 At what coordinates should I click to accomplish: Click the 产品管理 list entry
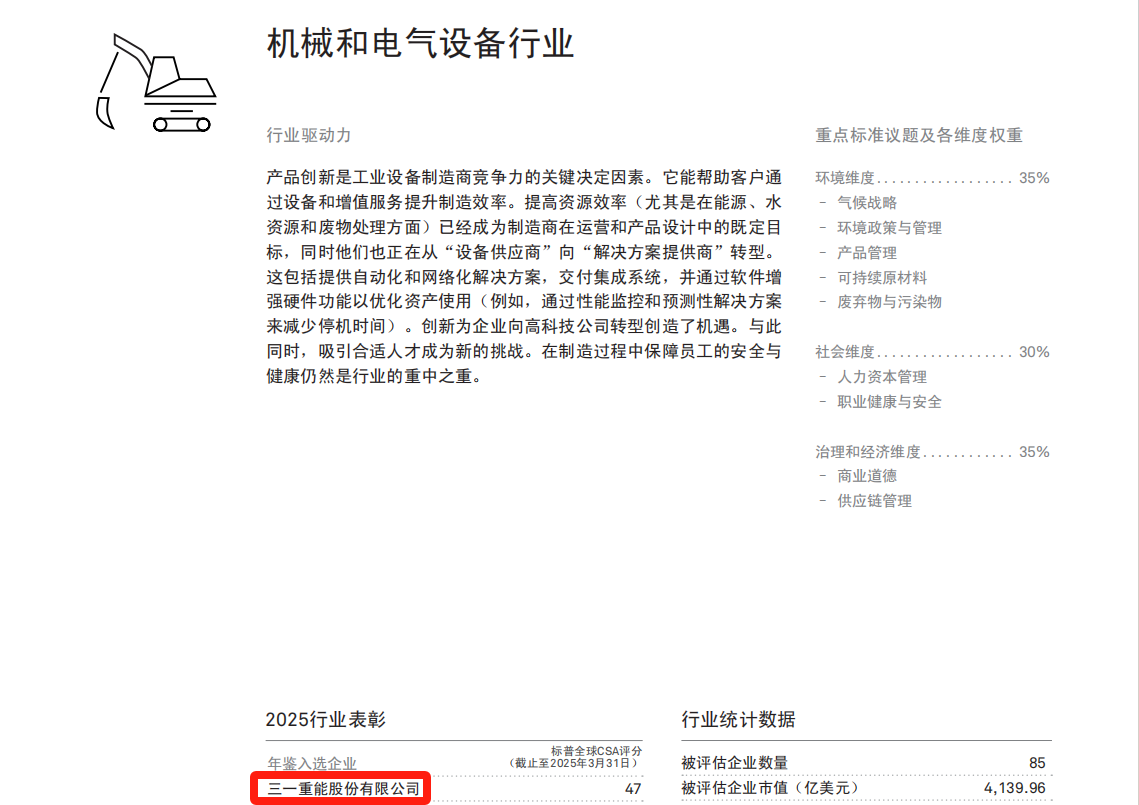[x=868, y=252]
